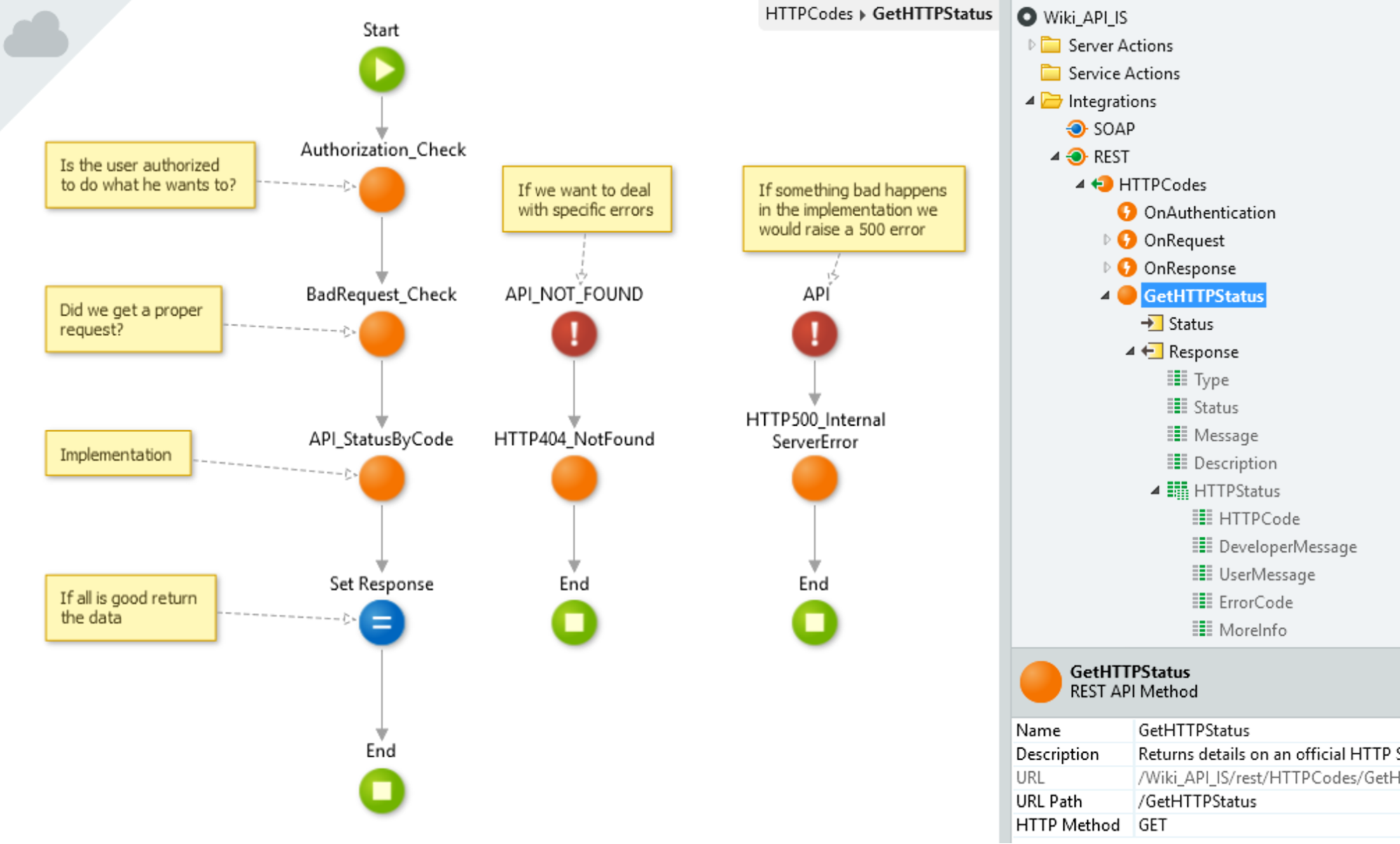Select the BadRequest_Check action node
This screenshot has width=1400, height=844.
pos(382,334)
